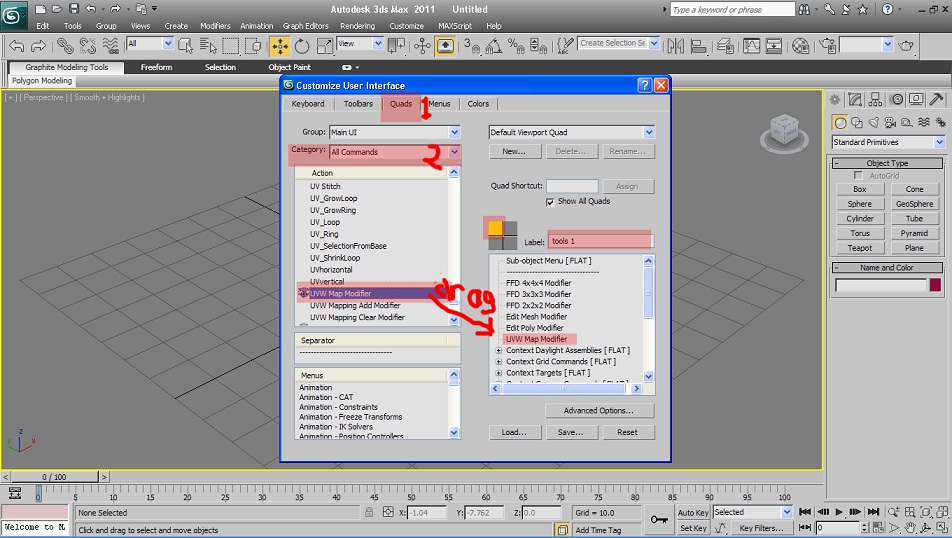Activate Bind to Space Warp tool
Viewport: 952px width, 538px height.
(x=110, y=46)
